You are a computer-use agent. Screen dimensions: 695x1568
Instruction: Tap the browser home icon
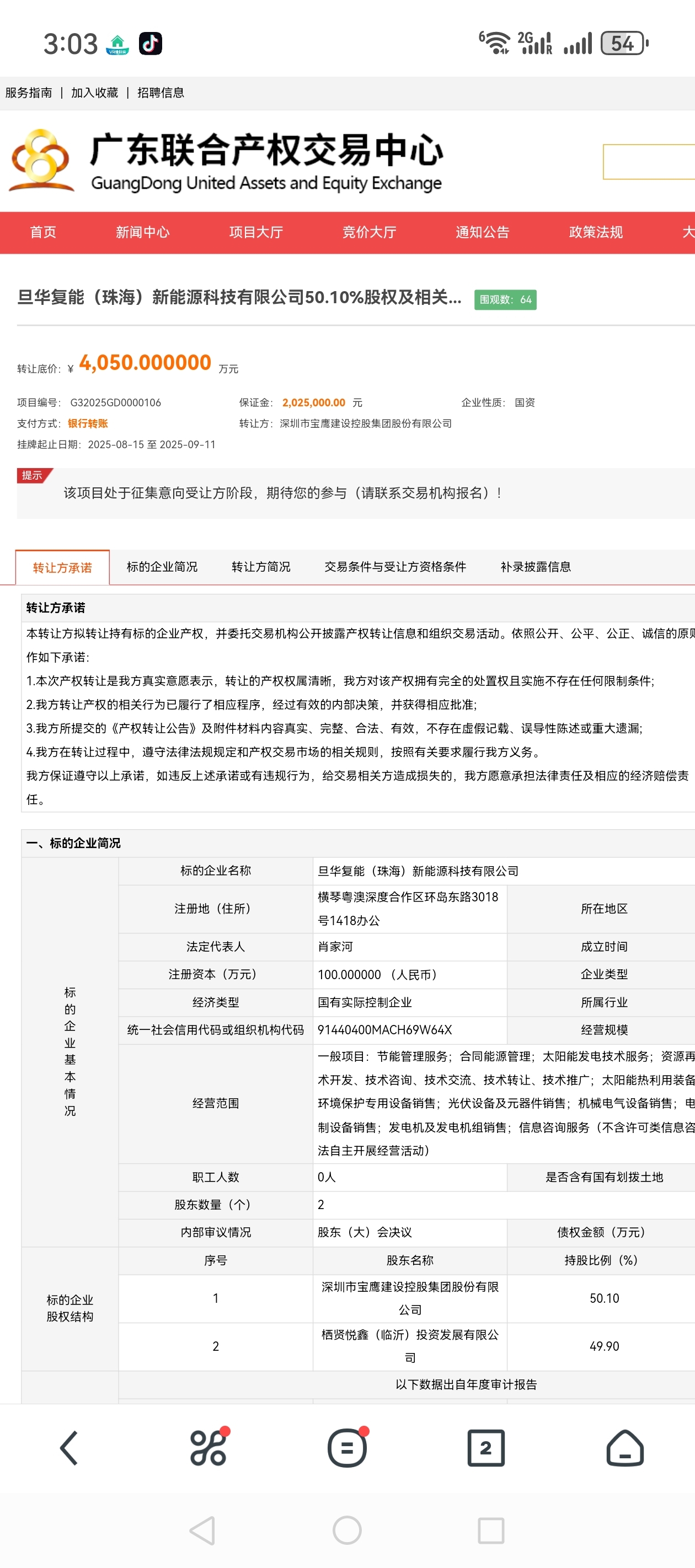pos(625,1447)
